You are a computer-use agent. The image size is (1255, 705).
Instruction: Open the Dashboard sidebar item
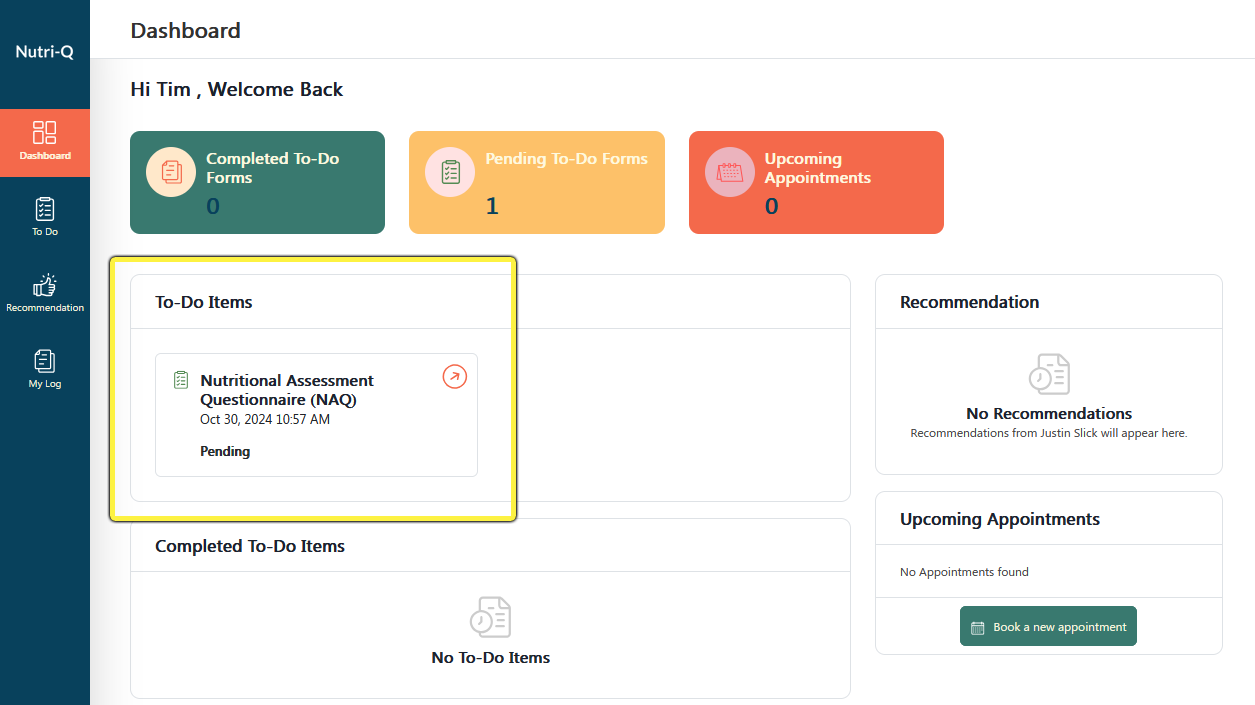point(45,142)
